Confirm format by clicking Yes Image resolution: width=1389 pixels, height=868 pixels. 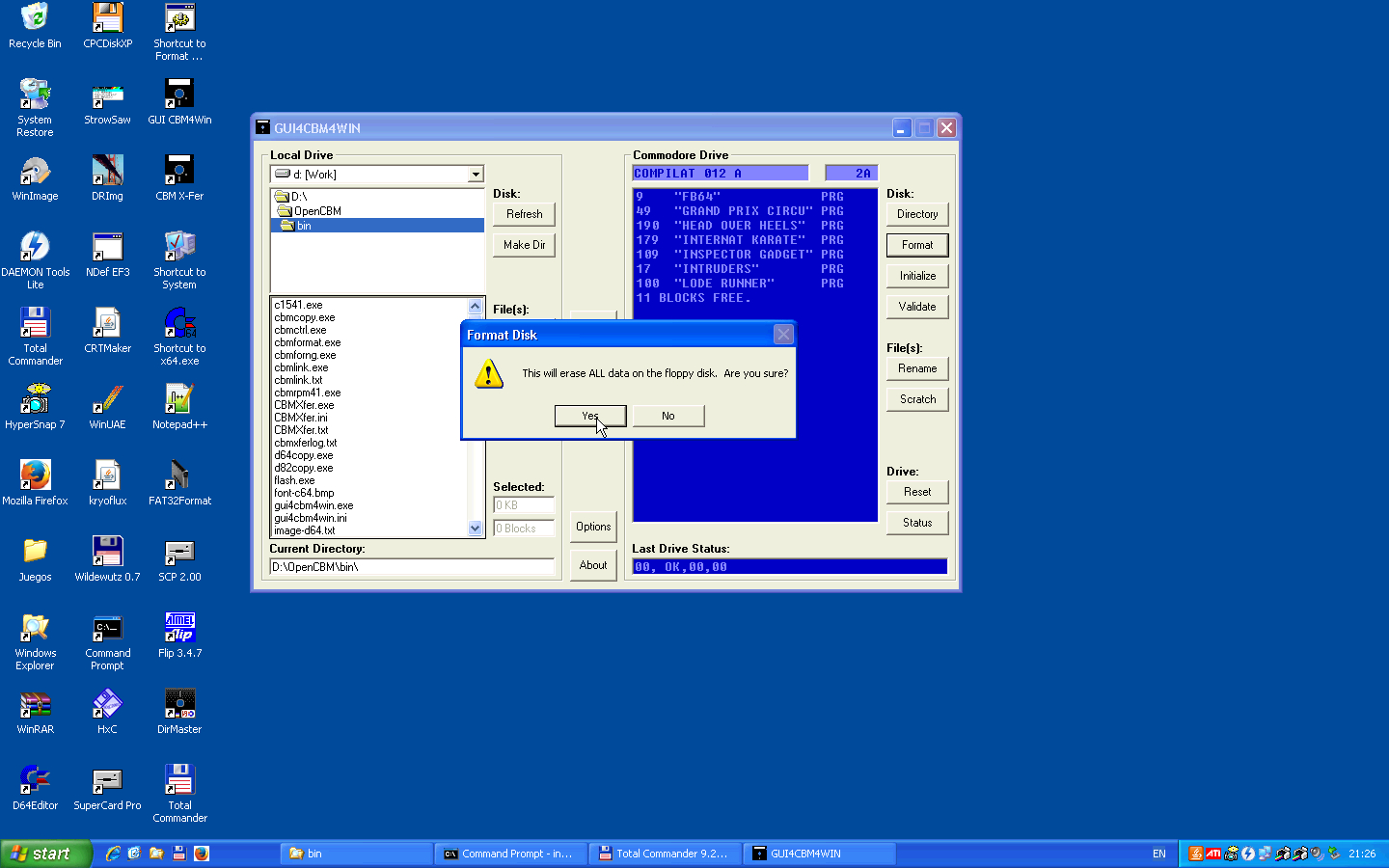pos(590,416)
